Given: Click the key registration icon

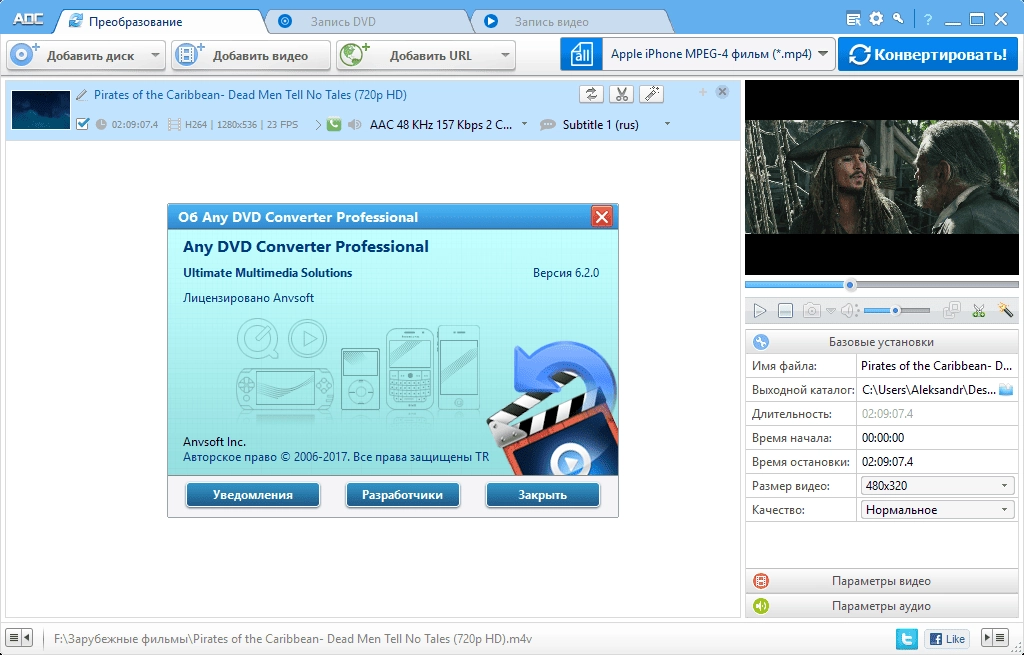Looking at the screenshot, I should click(x=898, y=19).
